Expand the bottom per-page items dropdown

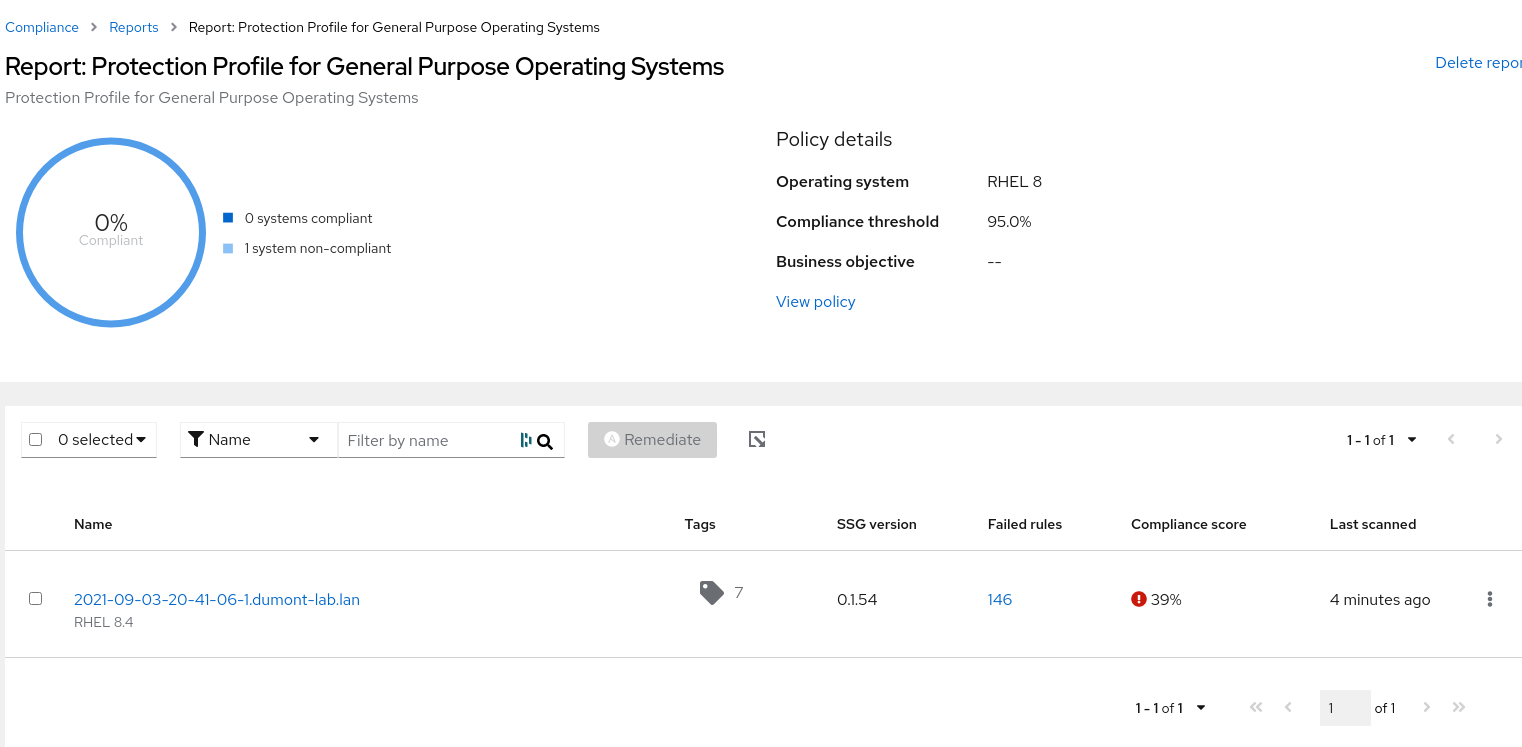1170,708
